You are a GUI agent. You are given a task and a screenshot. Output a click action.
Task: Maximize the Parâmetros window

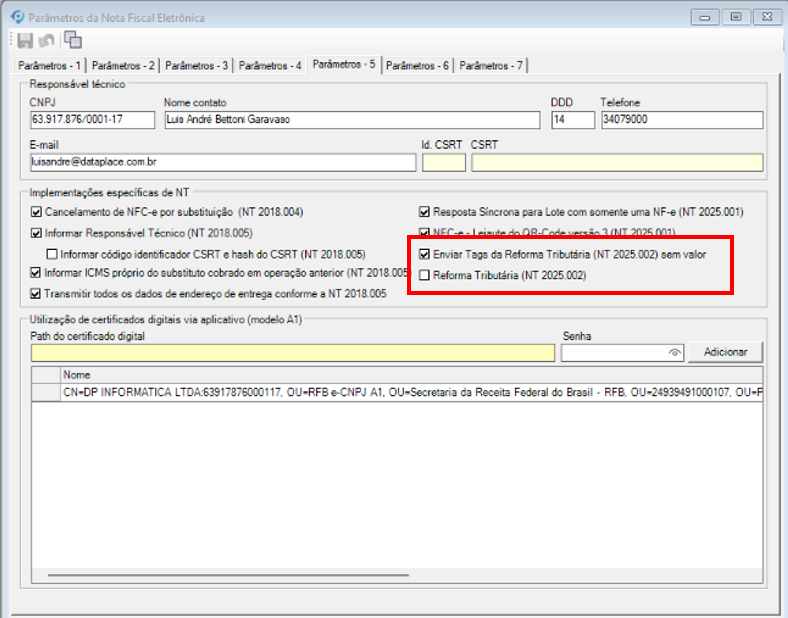735,17
